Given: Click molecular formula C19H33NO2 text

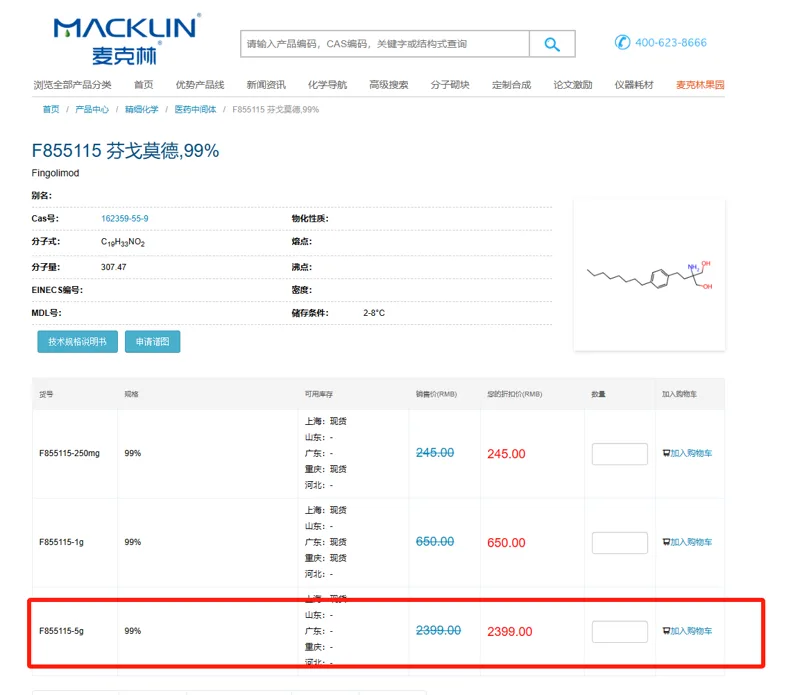Looking at the screenshot, I should (123, 242).
